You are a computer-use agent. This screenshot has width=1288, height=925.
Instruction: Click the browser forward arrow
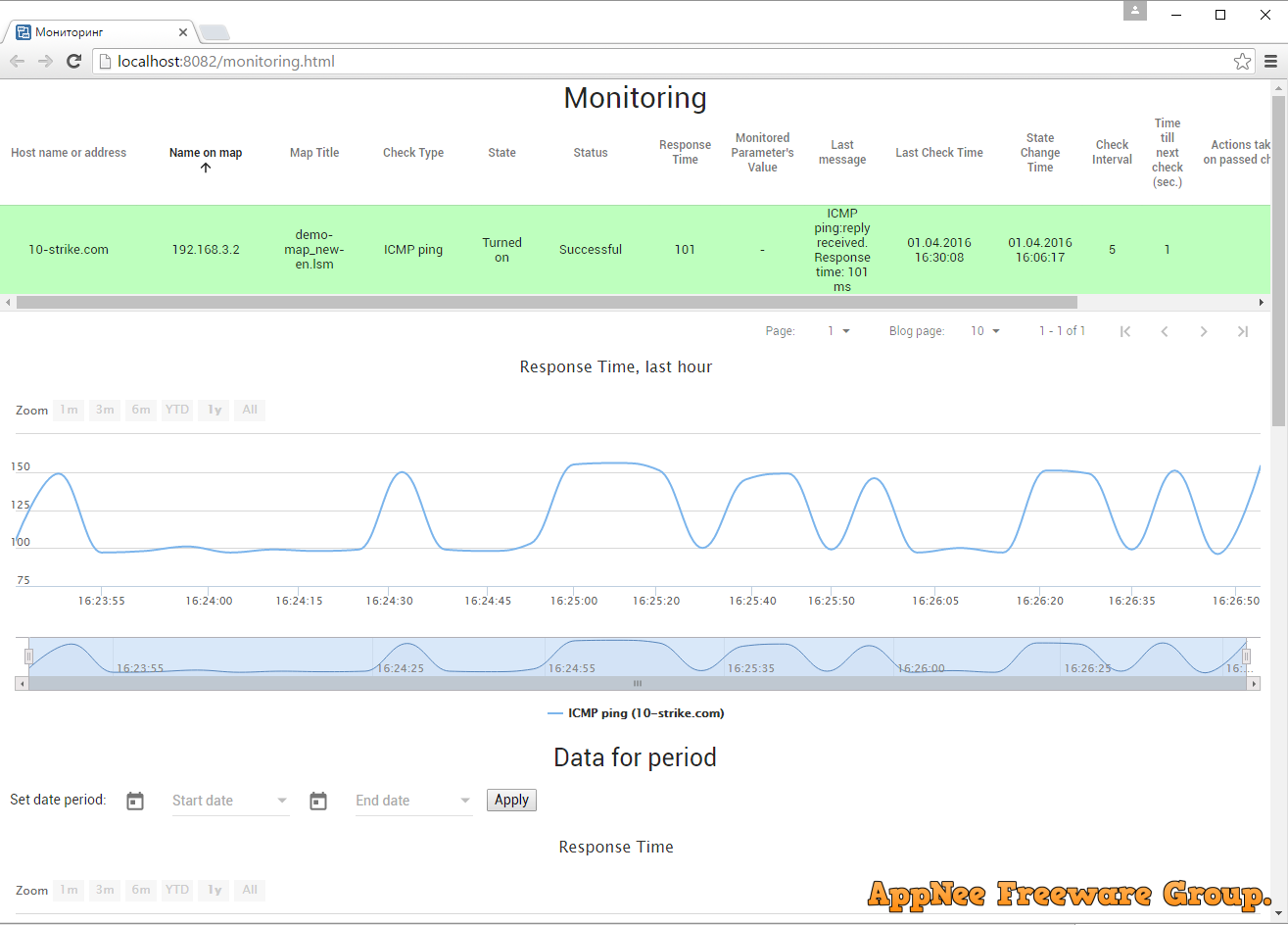click(x=45, y=61)
